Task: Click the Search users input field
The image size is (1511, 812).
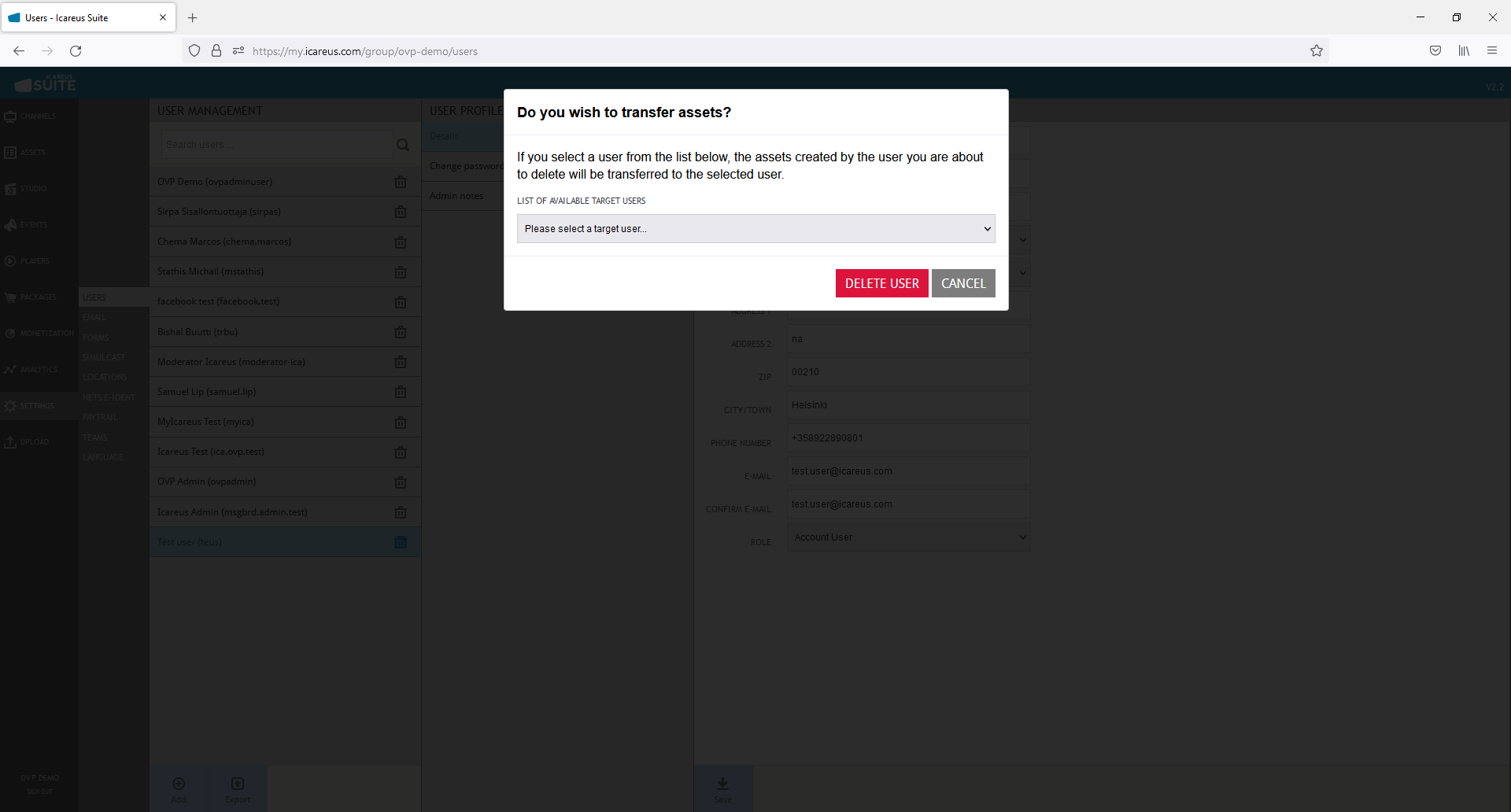Action: pos(275,145)
